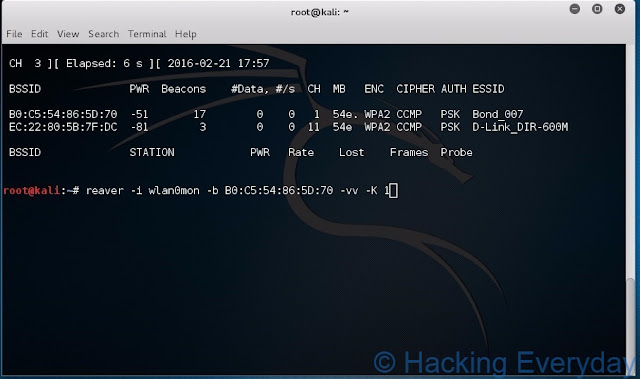Click the BSSID B0:C5:54:86:5D:70 in table

[x=63, y=114]
